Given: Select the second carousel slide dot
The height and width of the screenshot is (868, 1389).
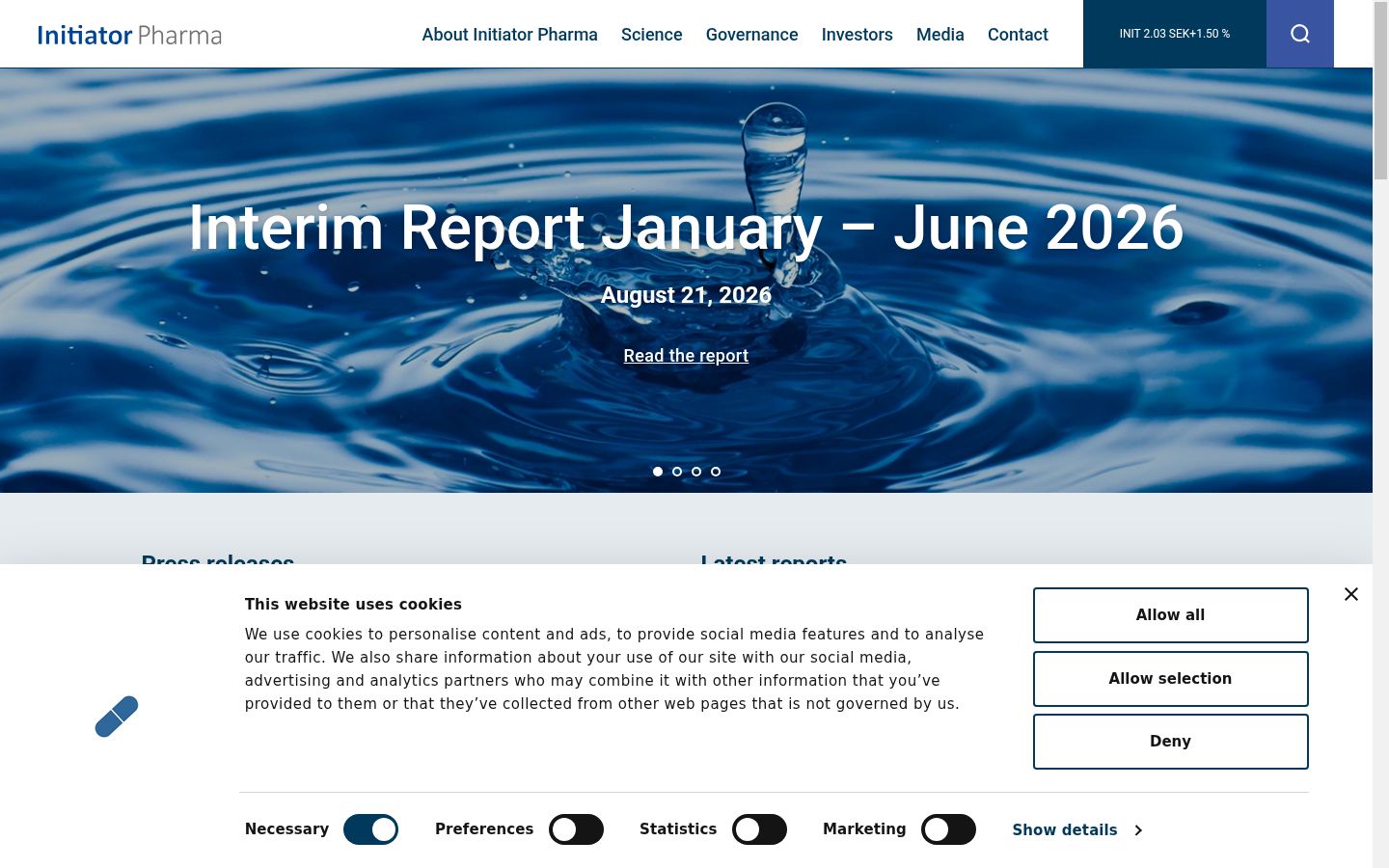Looking at the screenshot, I should point(677,472).
